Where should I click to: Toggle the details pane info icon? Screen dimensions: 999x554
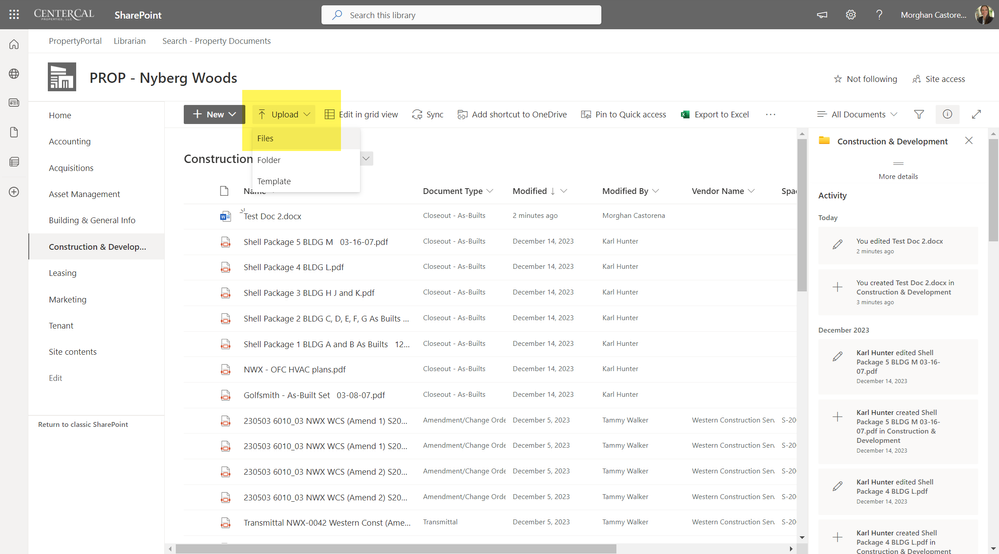coord(947,114)
